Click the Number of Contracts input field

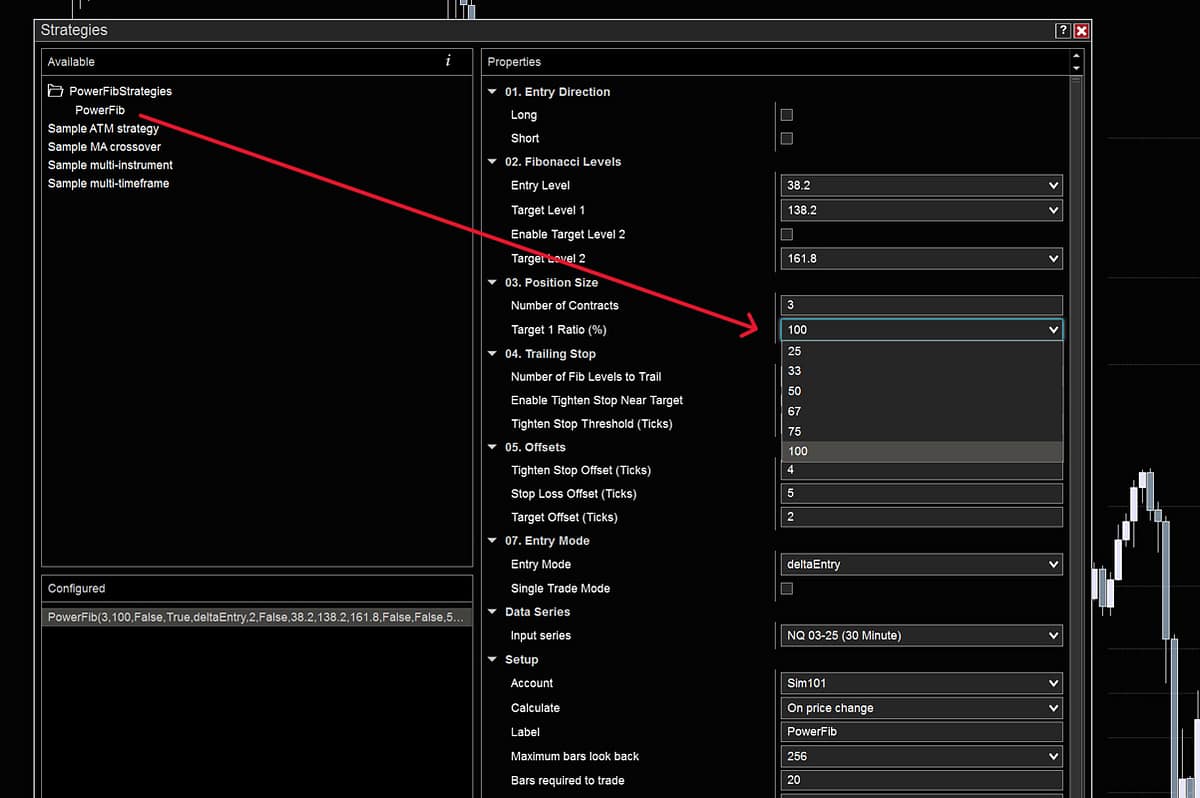tap(920, 305)
